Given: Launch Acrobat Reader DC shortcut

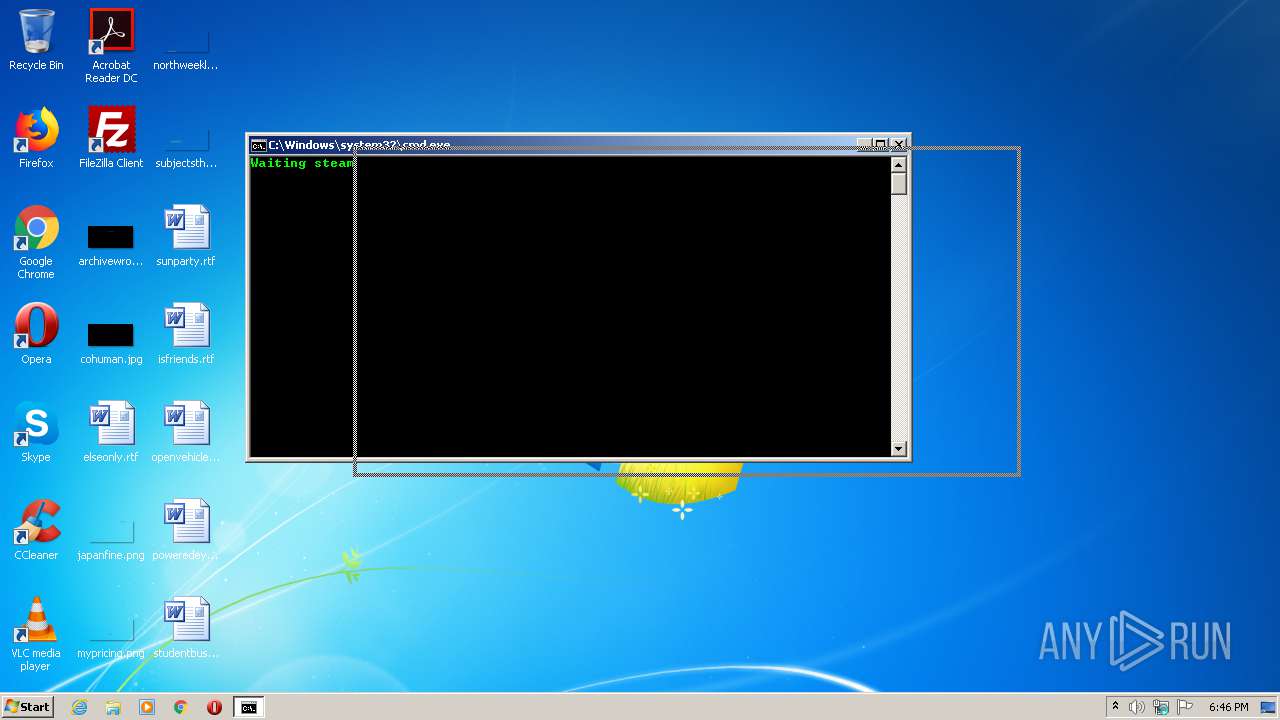Looking at the screenshot, I should coord(111,46).
